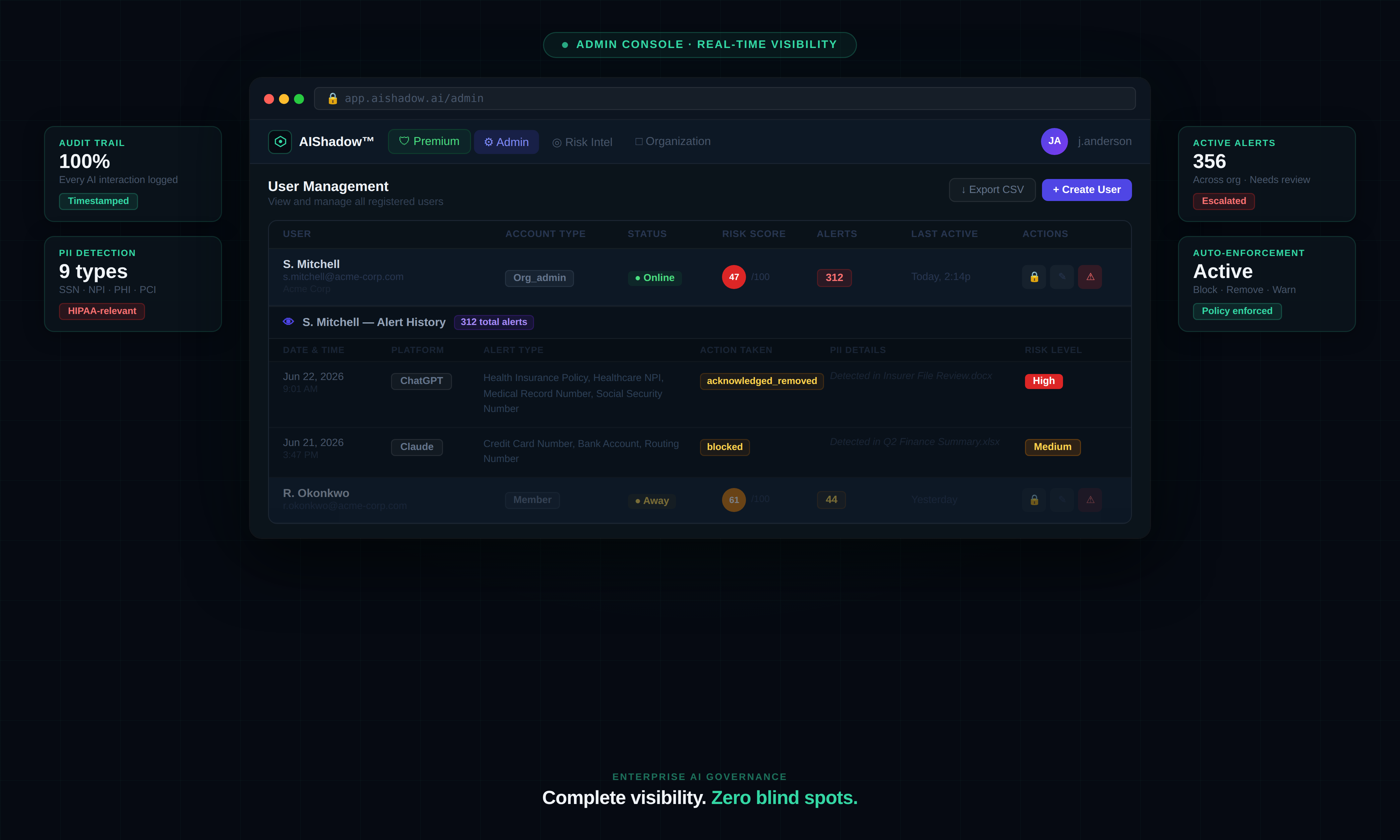
Task: Toggle the eye icon beside Alert History
Action: (288, 322)
